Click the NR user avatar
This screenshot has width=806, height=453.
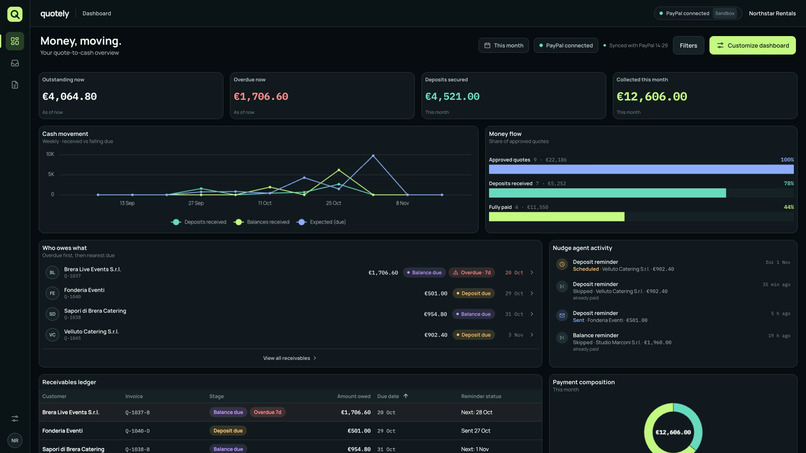coord(14,440)
